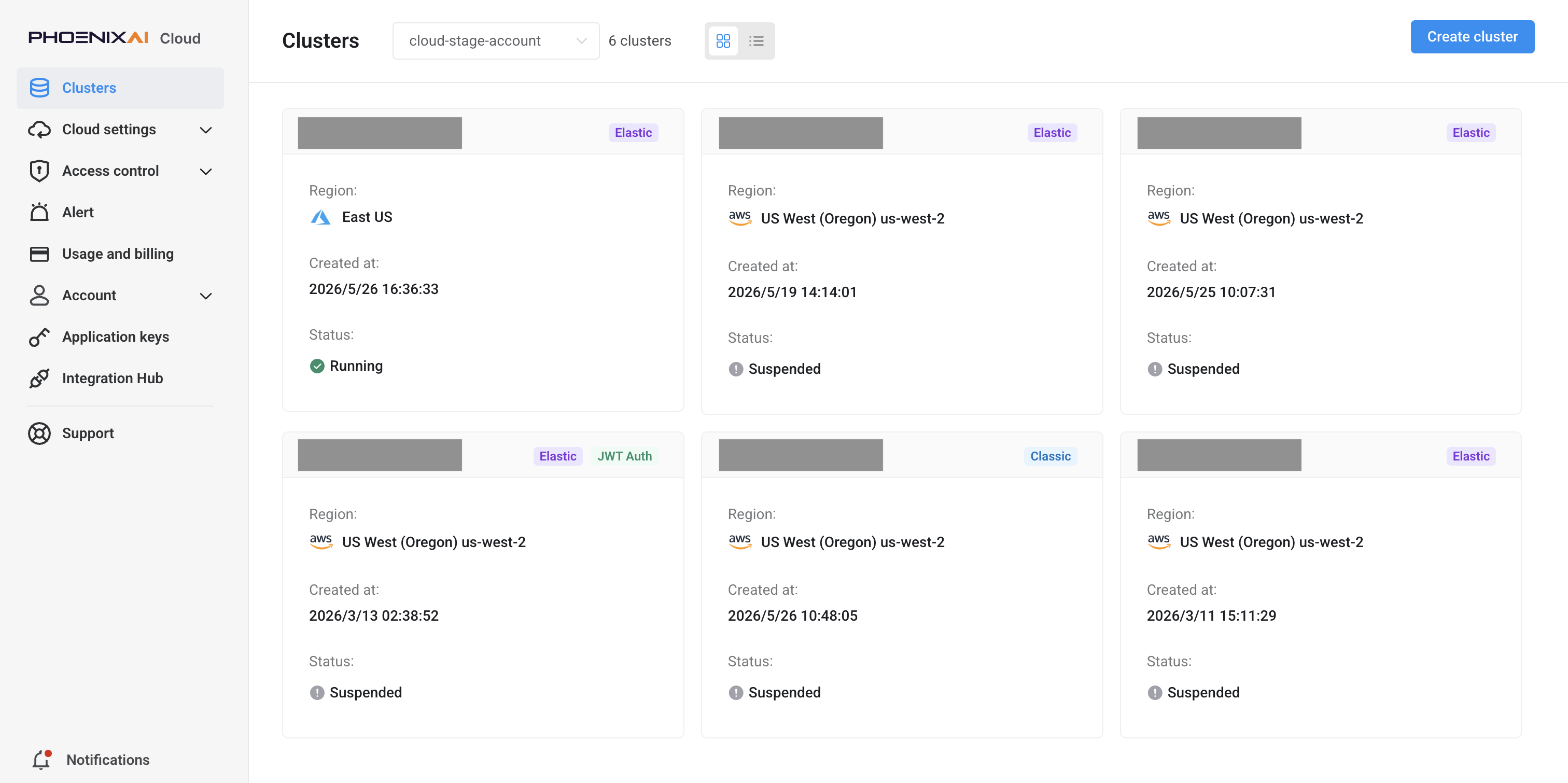Open Integration Hub page

click(x=120, y=378)
